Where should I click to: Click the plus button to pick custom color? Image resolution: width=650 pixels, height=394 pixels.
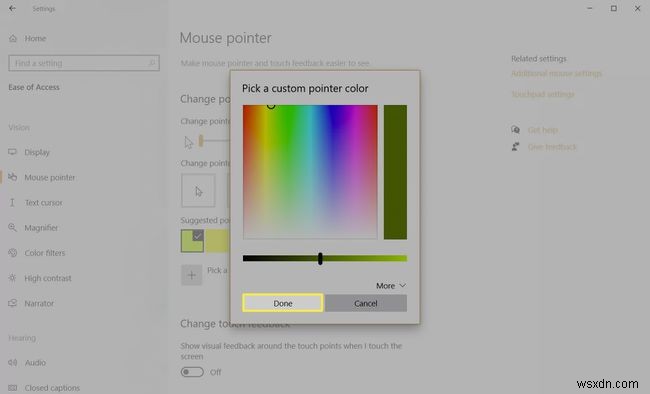coord(192,275)
